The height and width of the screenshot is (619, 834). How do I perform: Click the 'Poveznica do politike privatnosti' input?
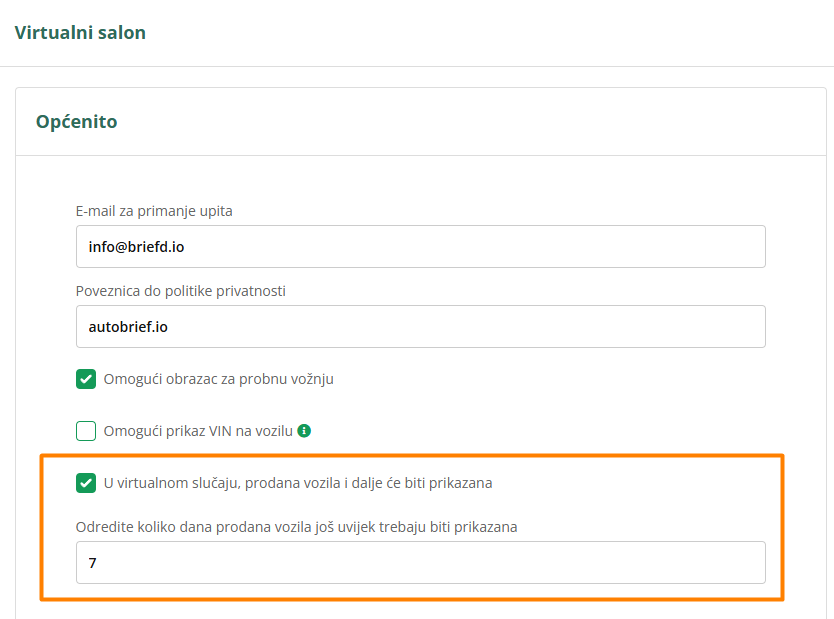420,326
